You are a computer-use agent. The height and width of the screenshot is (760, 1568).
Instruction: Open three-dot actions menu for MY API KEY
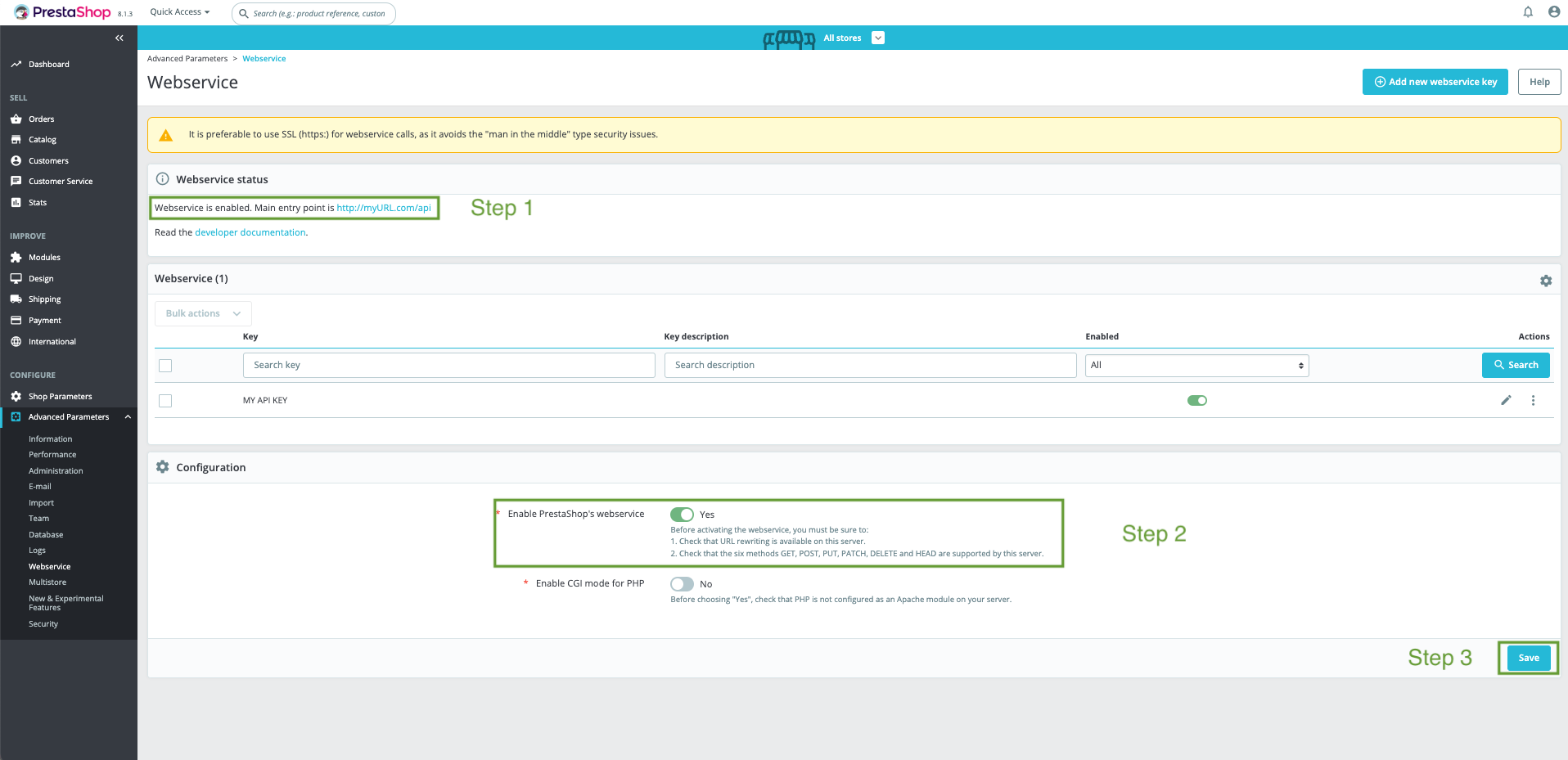pos(1533,400)
